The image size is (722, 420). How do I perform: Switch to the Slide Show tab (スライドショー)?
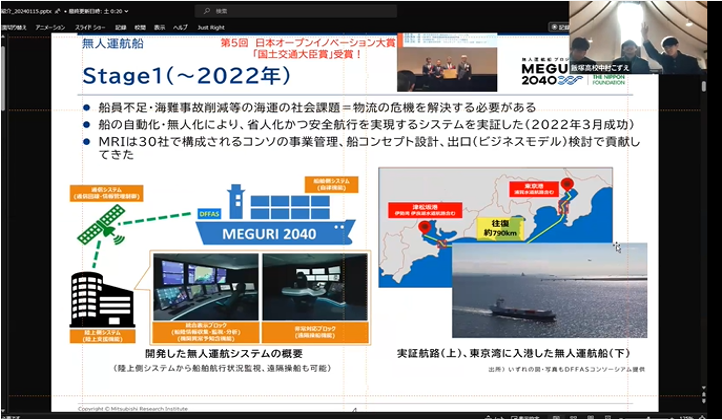pyautogui.click(x=90, y=27)
